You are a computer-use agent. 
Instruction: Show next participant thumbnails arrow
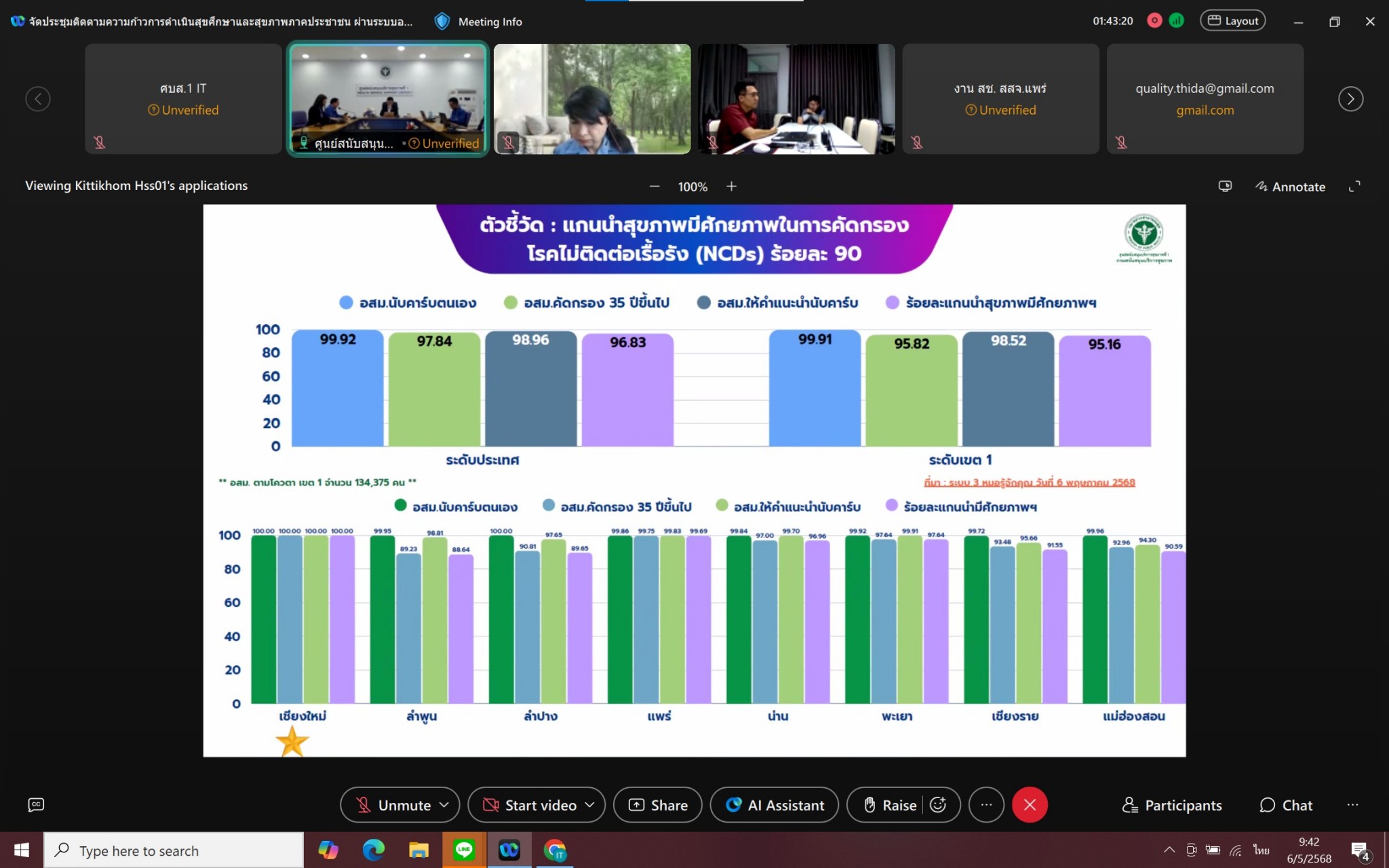pyautogui.click(x=1350, y=99)
